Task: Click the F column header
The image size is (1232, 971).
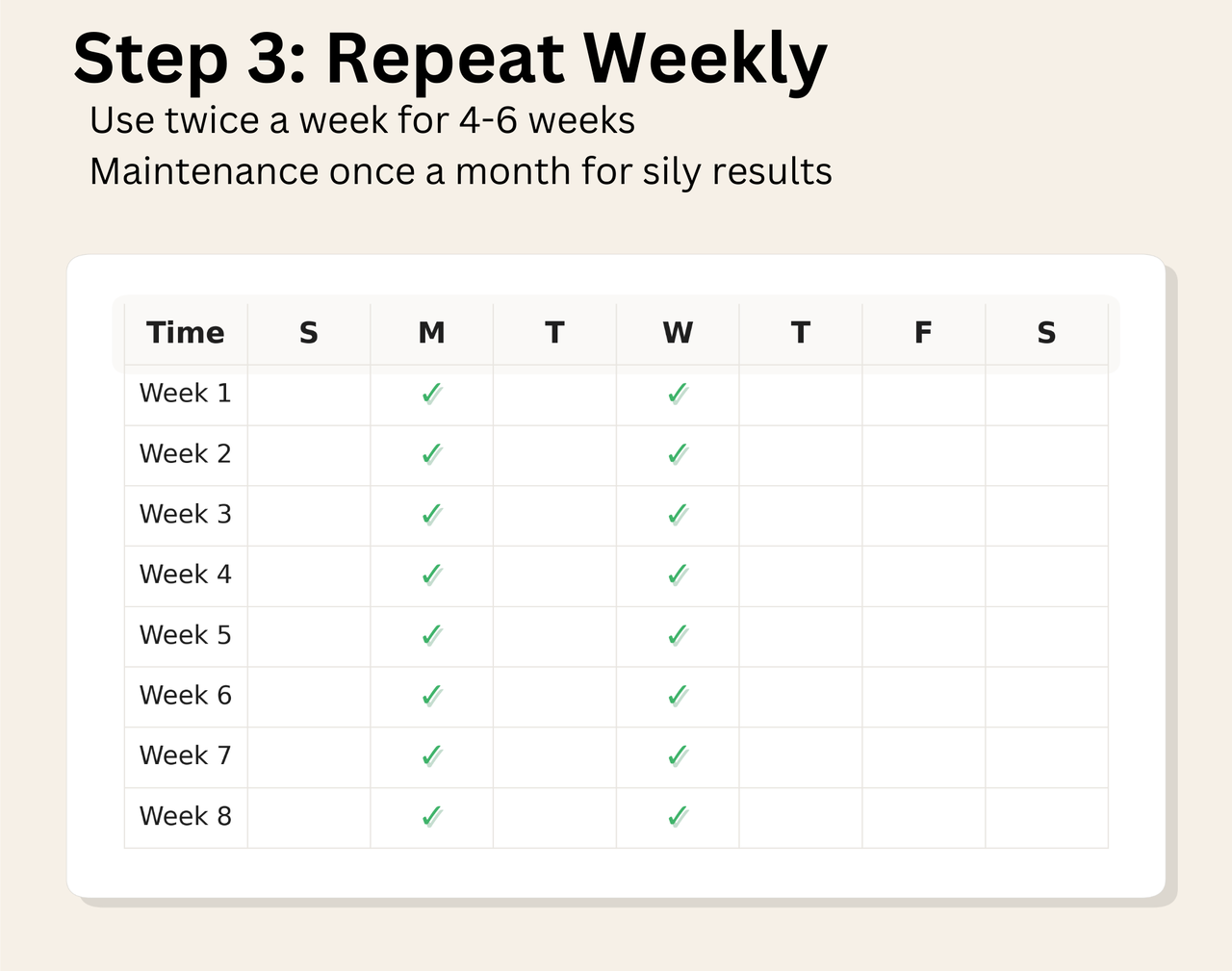Action: coord(923,333)
